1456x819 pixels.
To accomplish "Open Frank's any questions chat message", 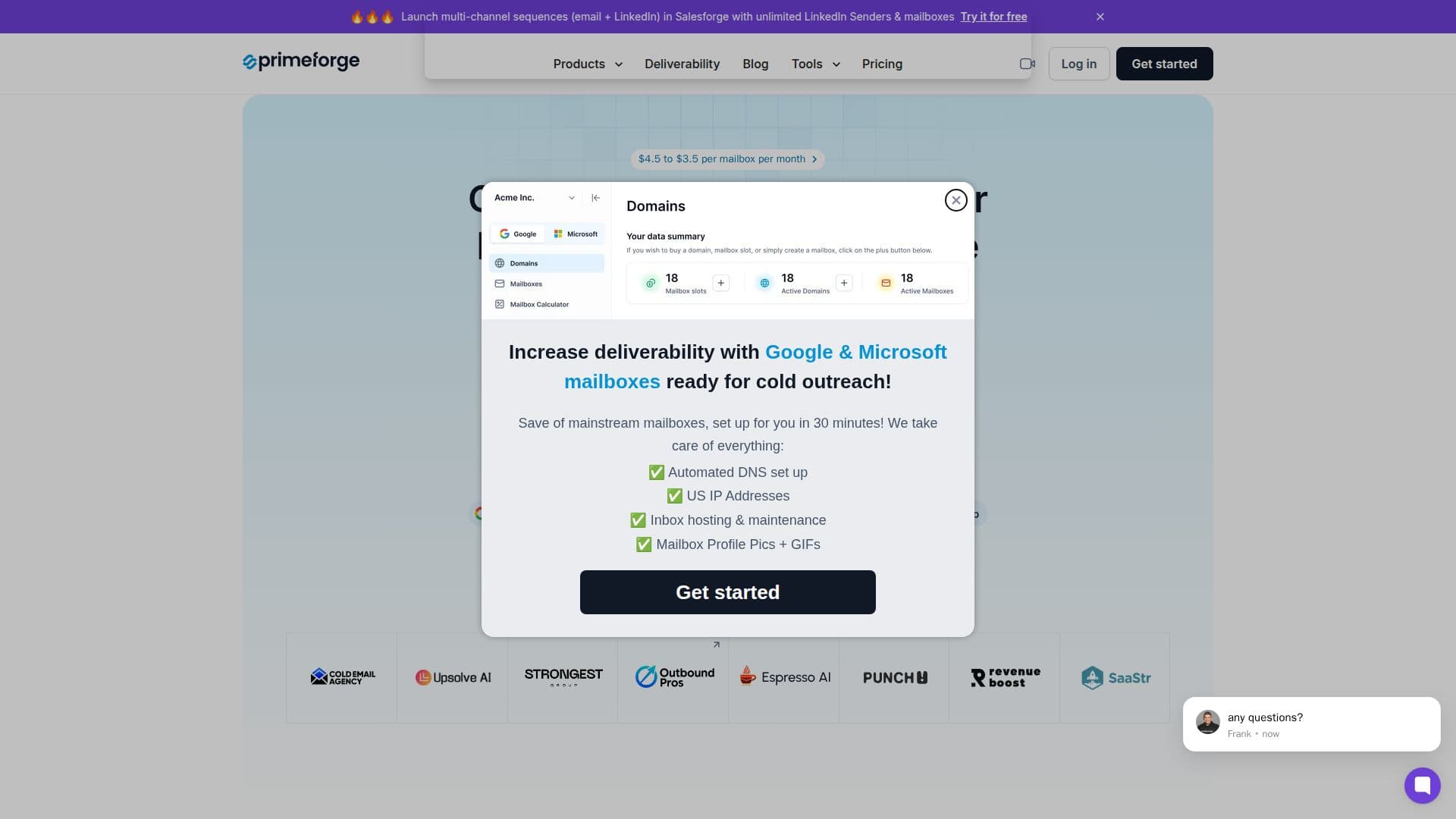I will tap(1311, 724).
